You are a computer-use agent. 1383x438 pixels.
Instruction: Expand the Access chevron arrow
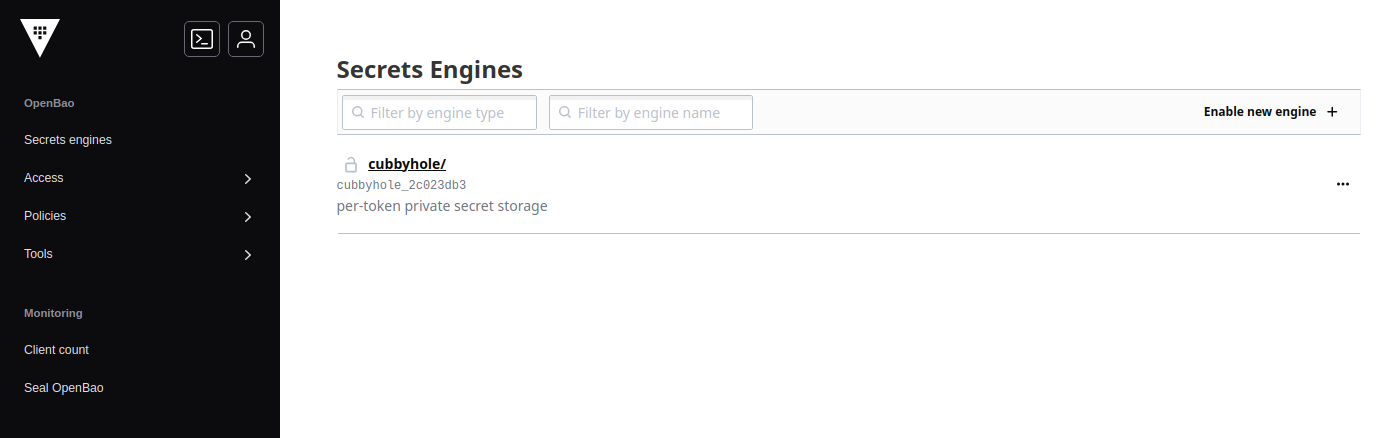(248, 179)
